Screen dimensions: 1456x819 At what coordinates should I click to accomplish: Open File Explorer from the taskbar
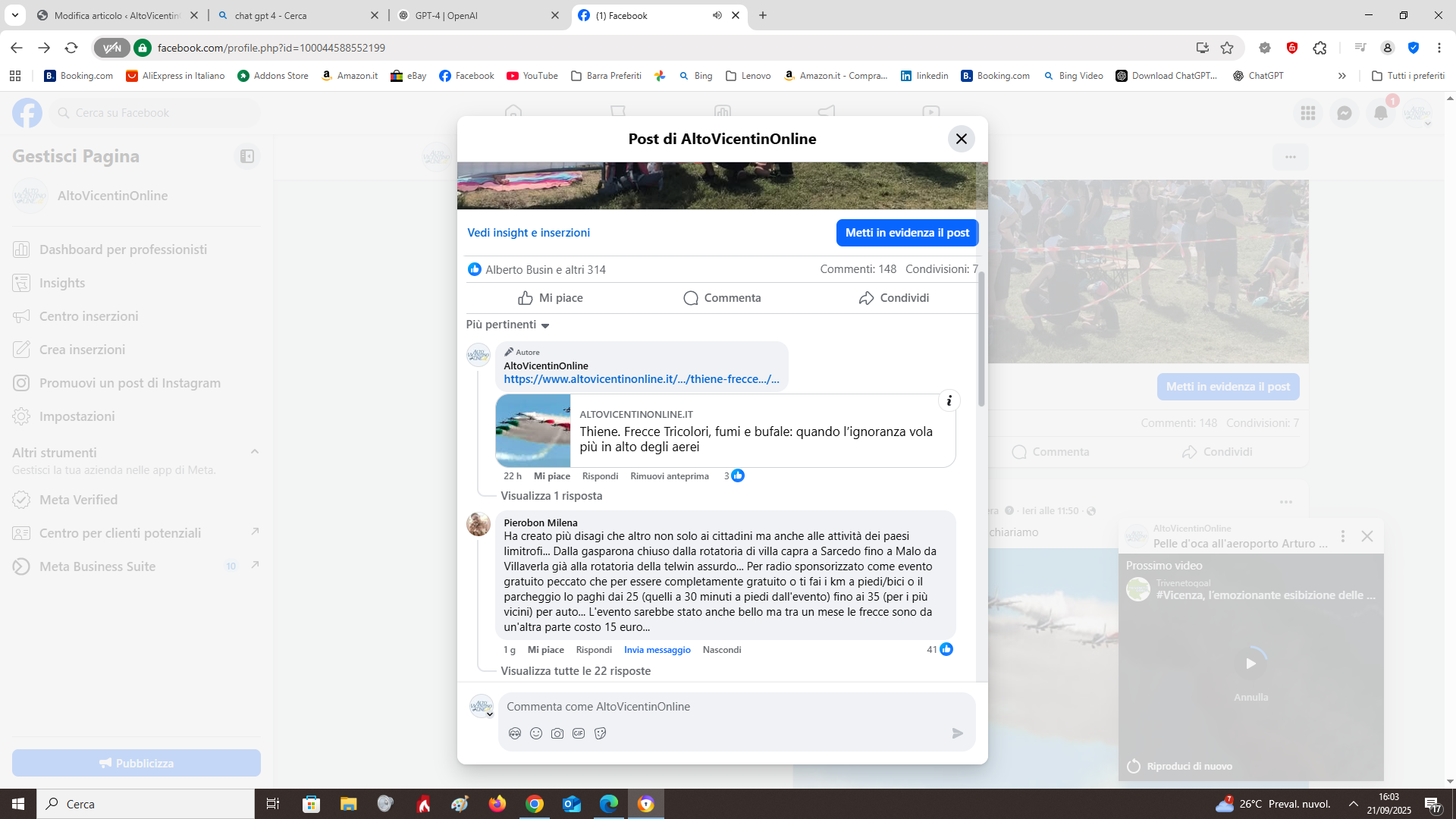click(348, 804)
